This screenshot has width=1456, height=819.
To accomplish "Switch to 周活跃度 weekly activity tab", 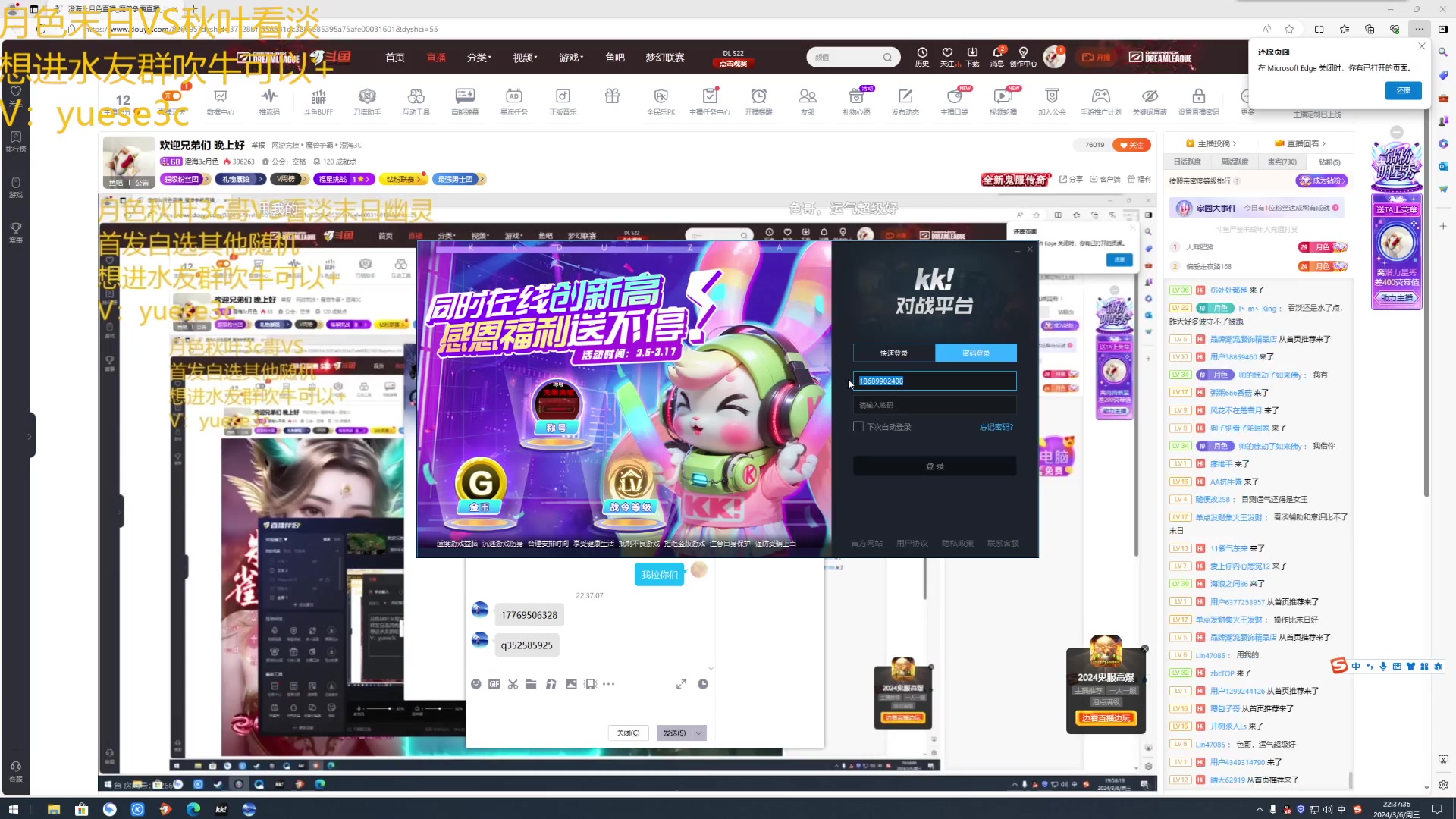I will [x=1235, y=162].
